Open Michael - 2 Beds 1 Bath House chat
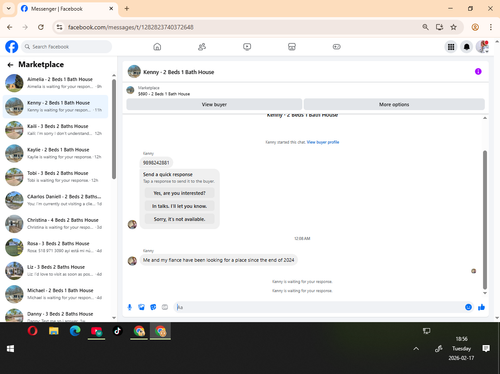The height and width of the screenshot is (374, 500). (x=55, y=294)
